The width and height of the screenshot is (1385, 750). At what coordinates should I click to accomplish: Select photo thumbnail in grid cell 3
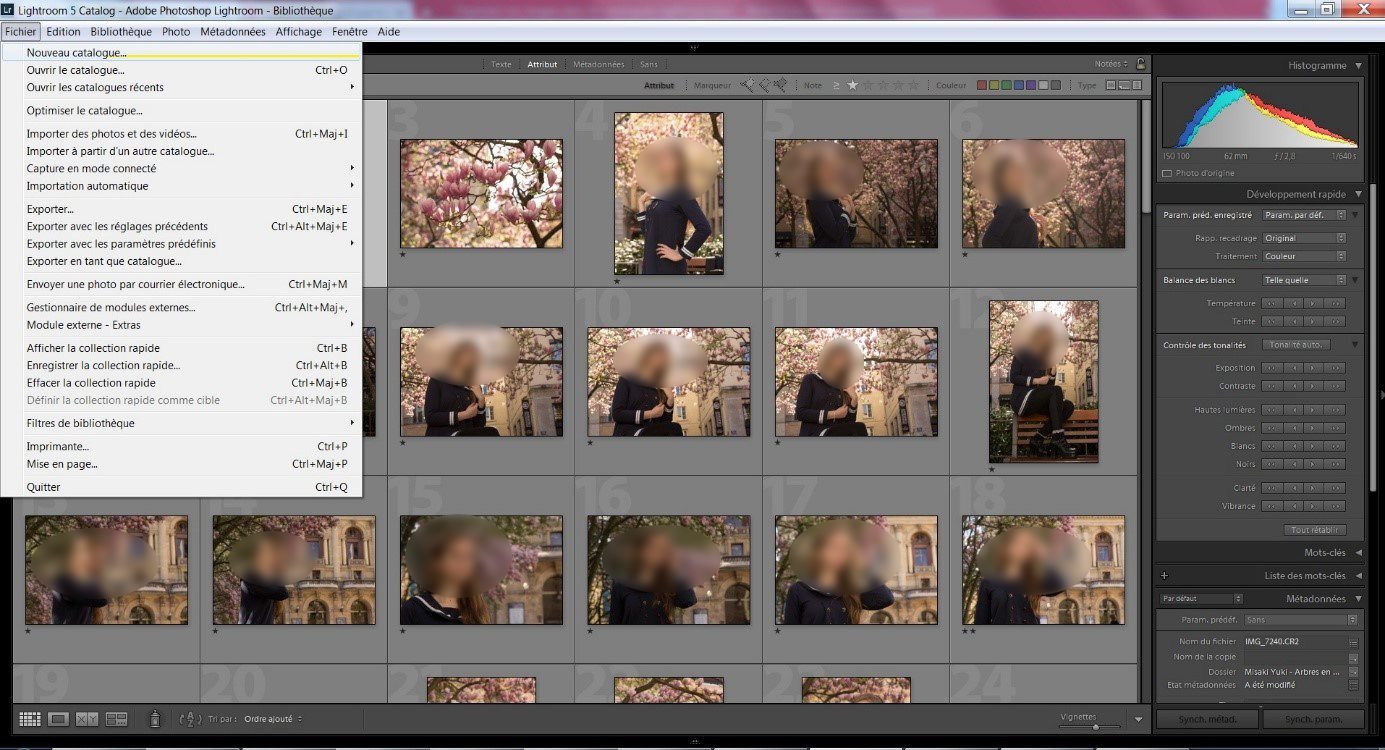click(481, 193)
